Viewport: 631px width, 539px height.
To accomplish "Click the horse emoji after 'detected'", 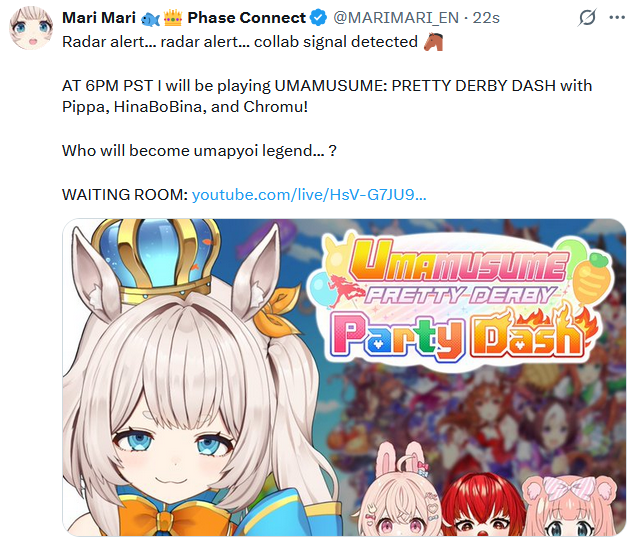I will click(433, 42).
